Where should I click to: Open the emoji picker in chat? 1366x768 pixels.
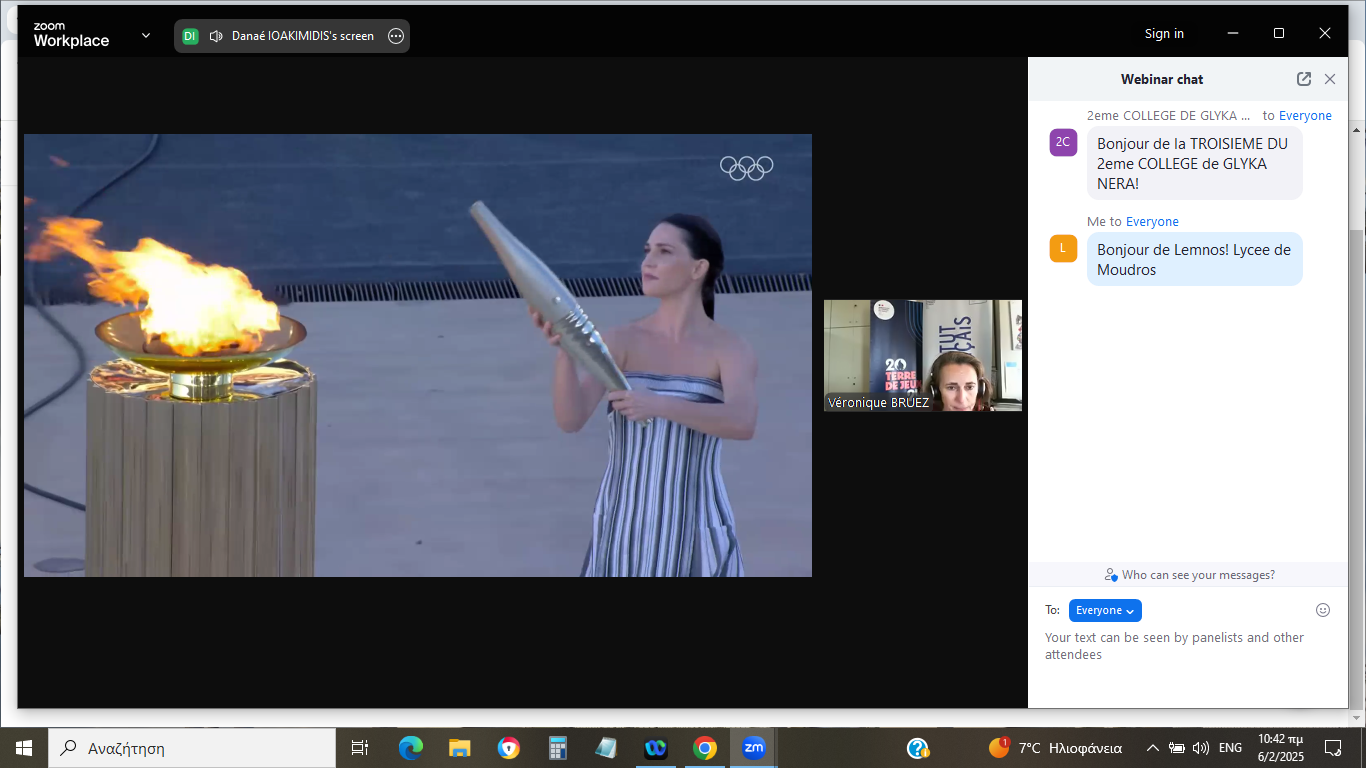[x=1323, y=610]
